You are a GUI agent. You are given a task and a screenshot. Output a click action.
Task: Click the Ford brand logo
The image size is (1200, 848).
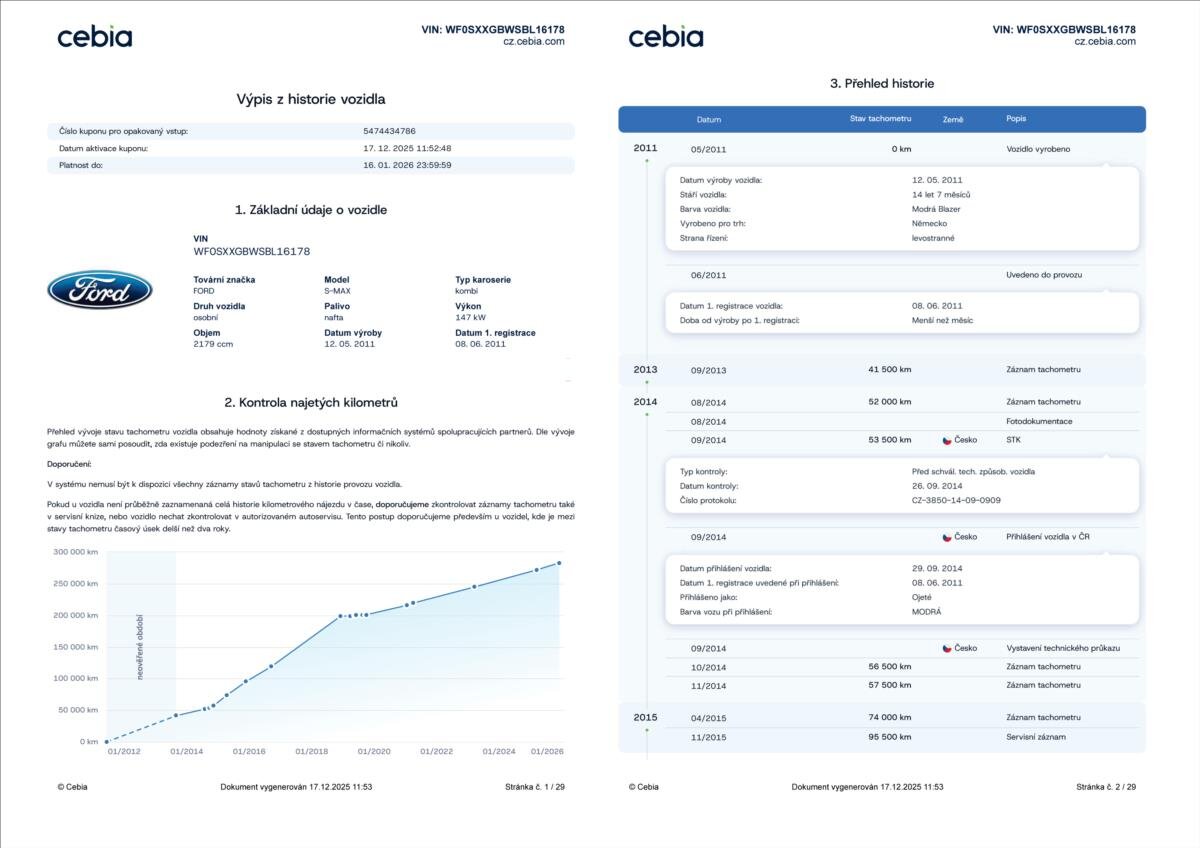100,290
